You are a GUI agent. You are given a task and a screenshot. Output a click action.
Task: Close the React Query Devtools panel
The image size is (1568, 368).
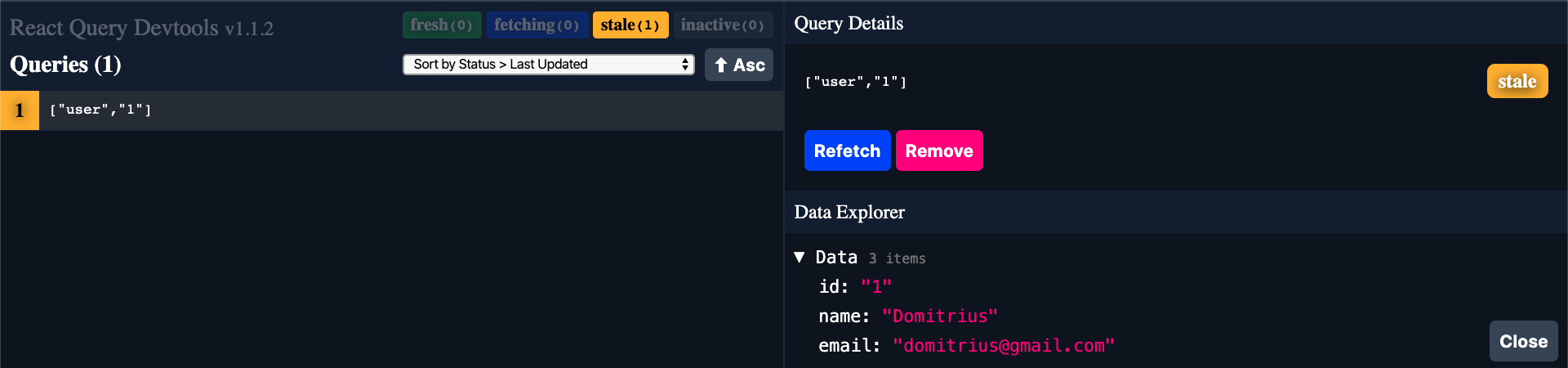click(x=1523, y=341)
